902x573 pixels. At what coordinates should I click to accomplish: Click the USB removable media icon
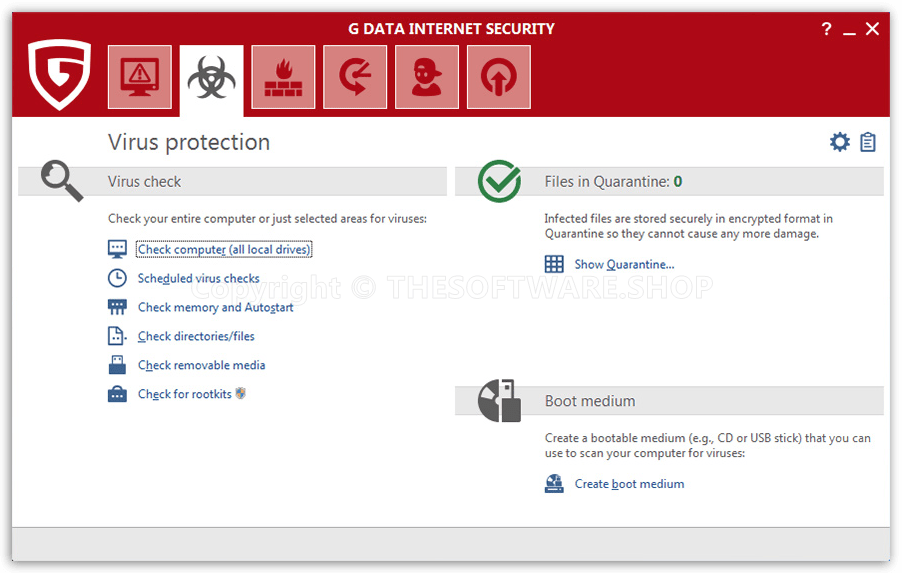[x=117, y=365]
